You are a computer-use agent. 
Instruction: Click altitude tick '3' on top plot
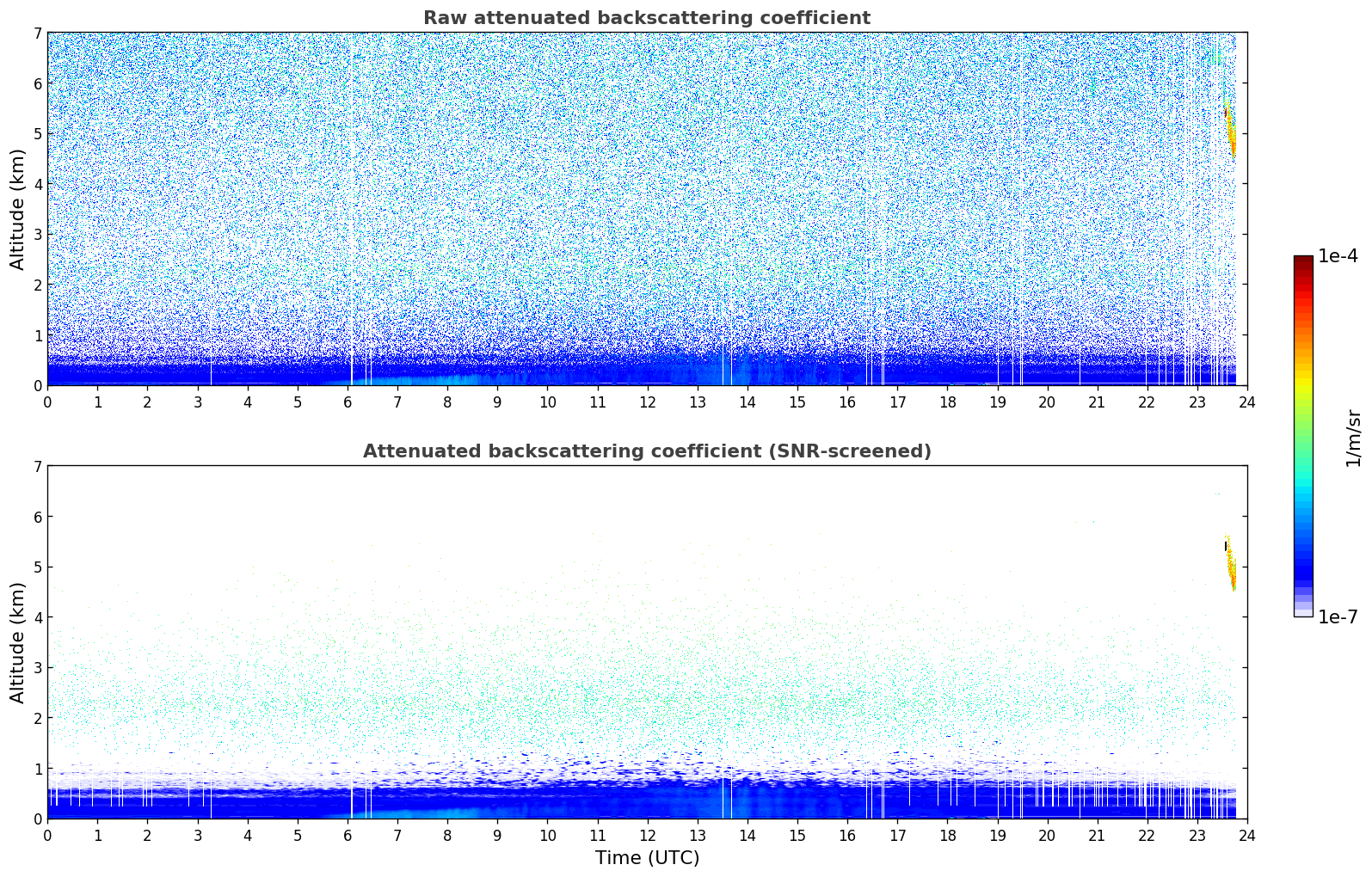37,235
